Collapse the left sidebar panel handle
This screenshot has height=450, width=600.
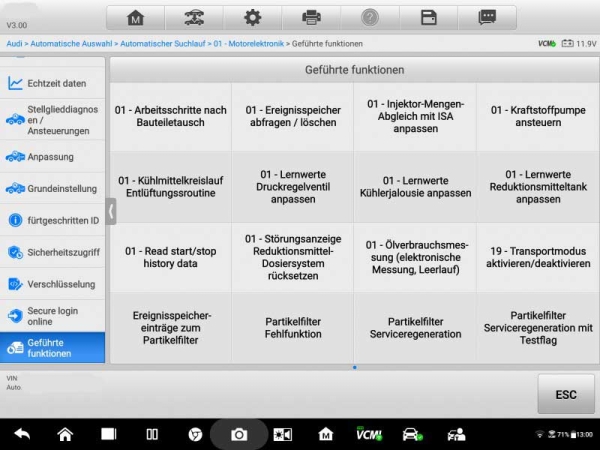pos(111,211)
